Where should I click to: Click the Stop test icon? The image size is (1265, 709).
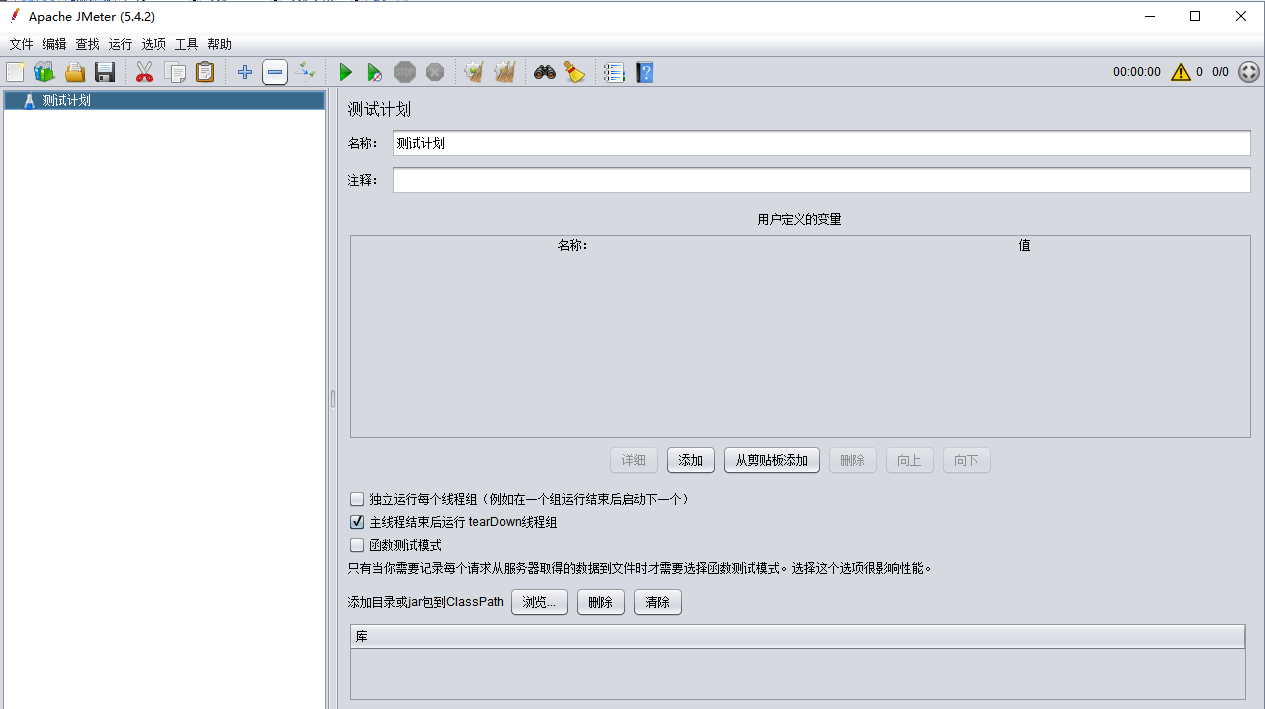tap(405, 72)
